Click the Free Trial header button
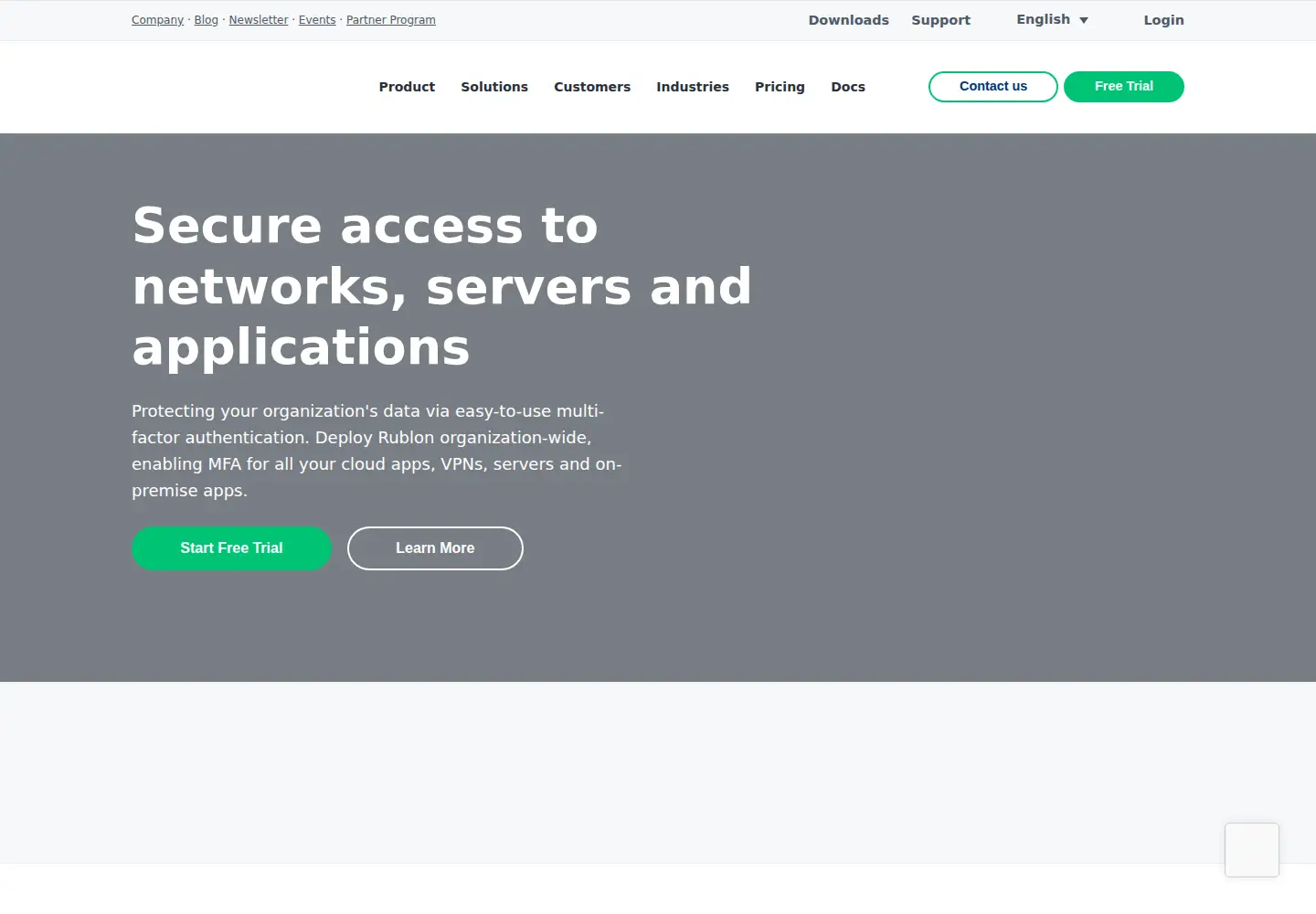The image size is (1316, 914). click(1124, 87)
